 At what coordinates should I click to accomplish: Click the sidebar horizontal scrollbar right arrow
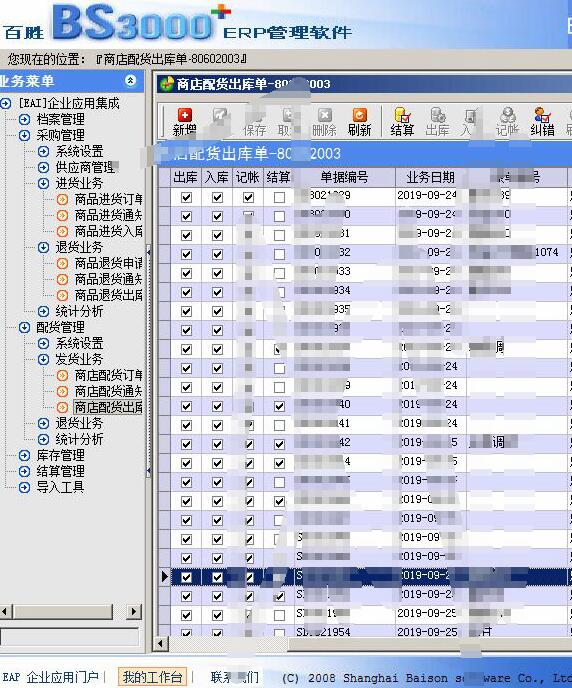click(x=134, y=611)
